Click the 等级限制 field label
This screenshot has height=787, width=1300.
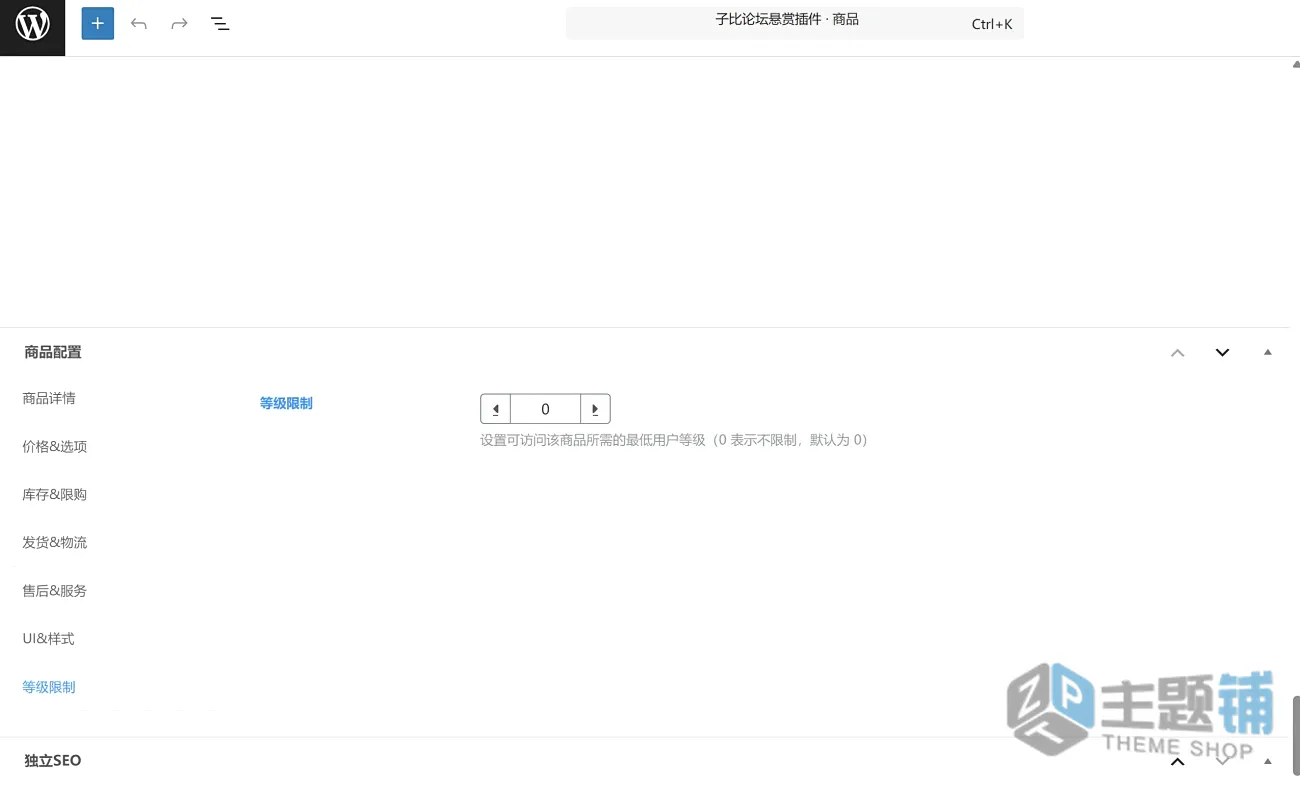[x=286, y=403]
